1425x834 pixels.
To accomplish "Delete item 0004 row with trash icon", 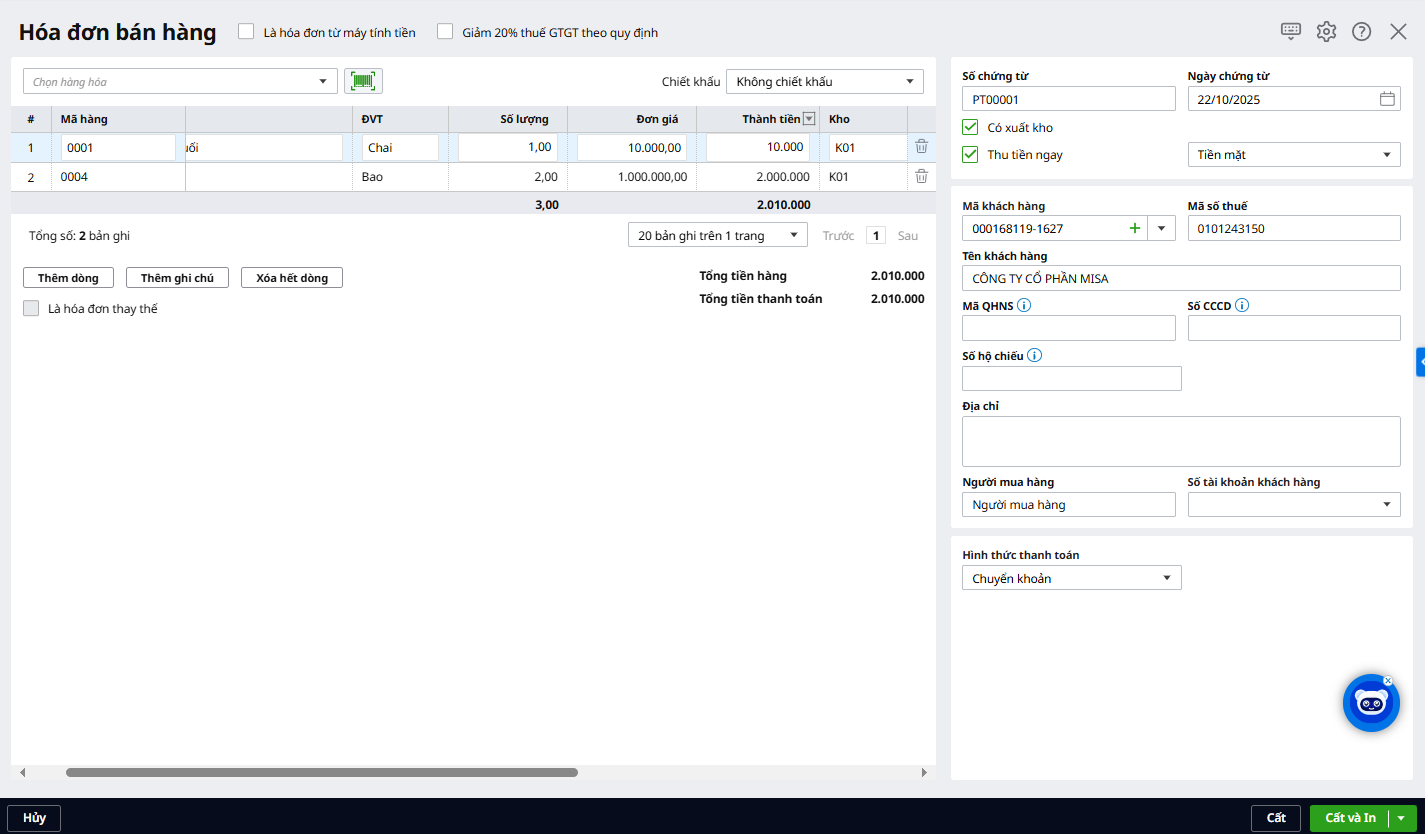I will click(x=921, y=177).
